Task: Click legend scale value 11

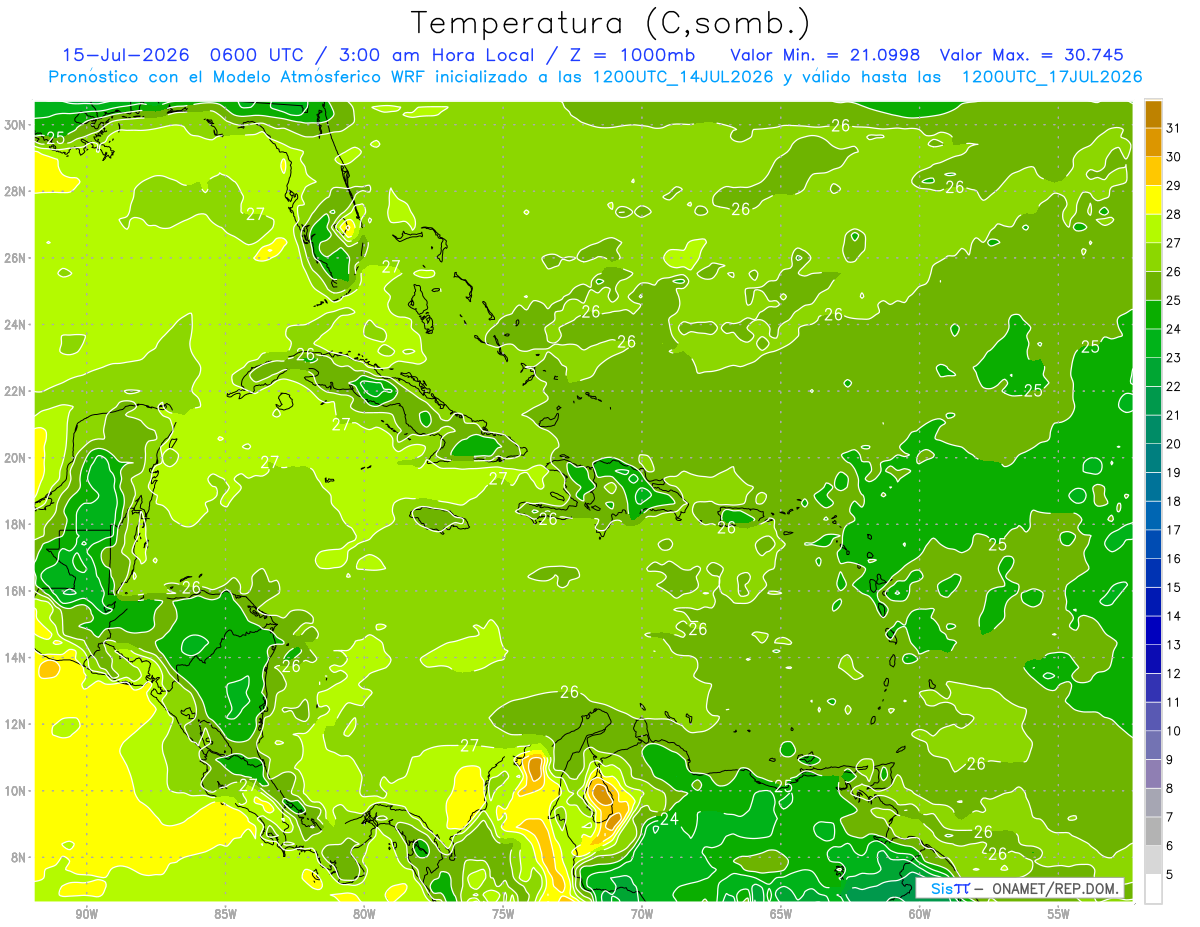Action: [x=1174, y=702]
